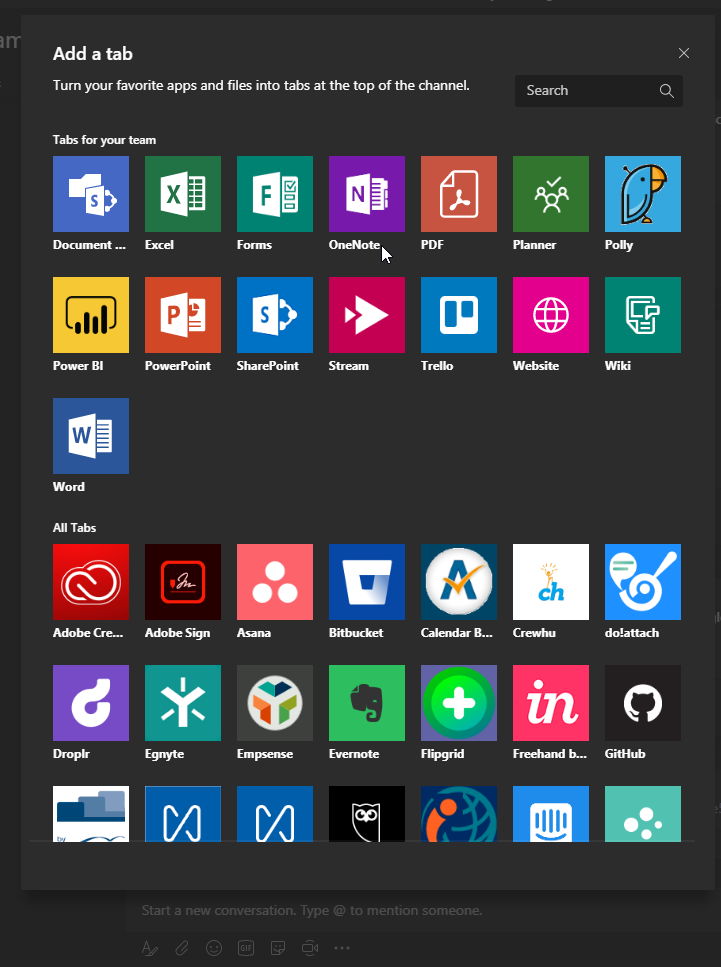Add a Power BI tab
This screenshot has width=721, height=967.
coord(91,315)
